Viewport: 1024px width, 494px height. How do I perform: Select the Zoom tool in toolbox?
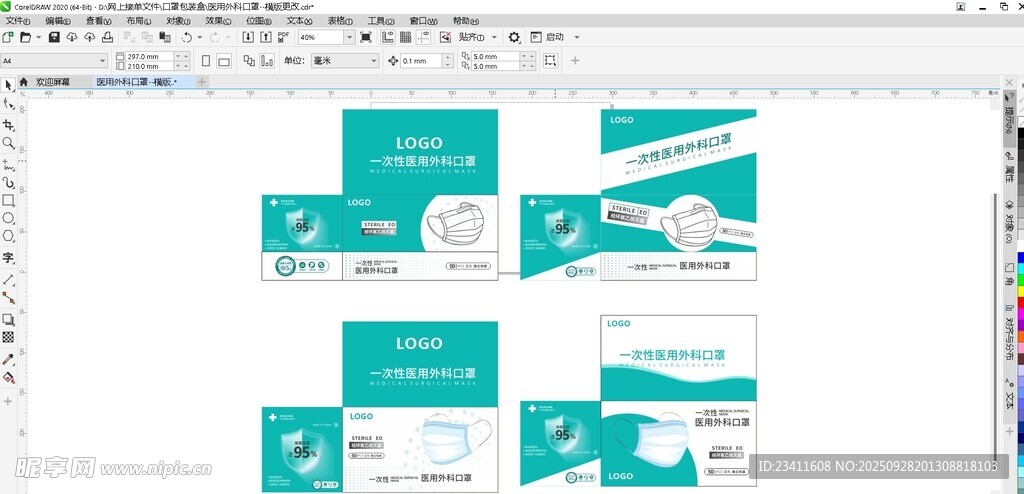point(8,143)
